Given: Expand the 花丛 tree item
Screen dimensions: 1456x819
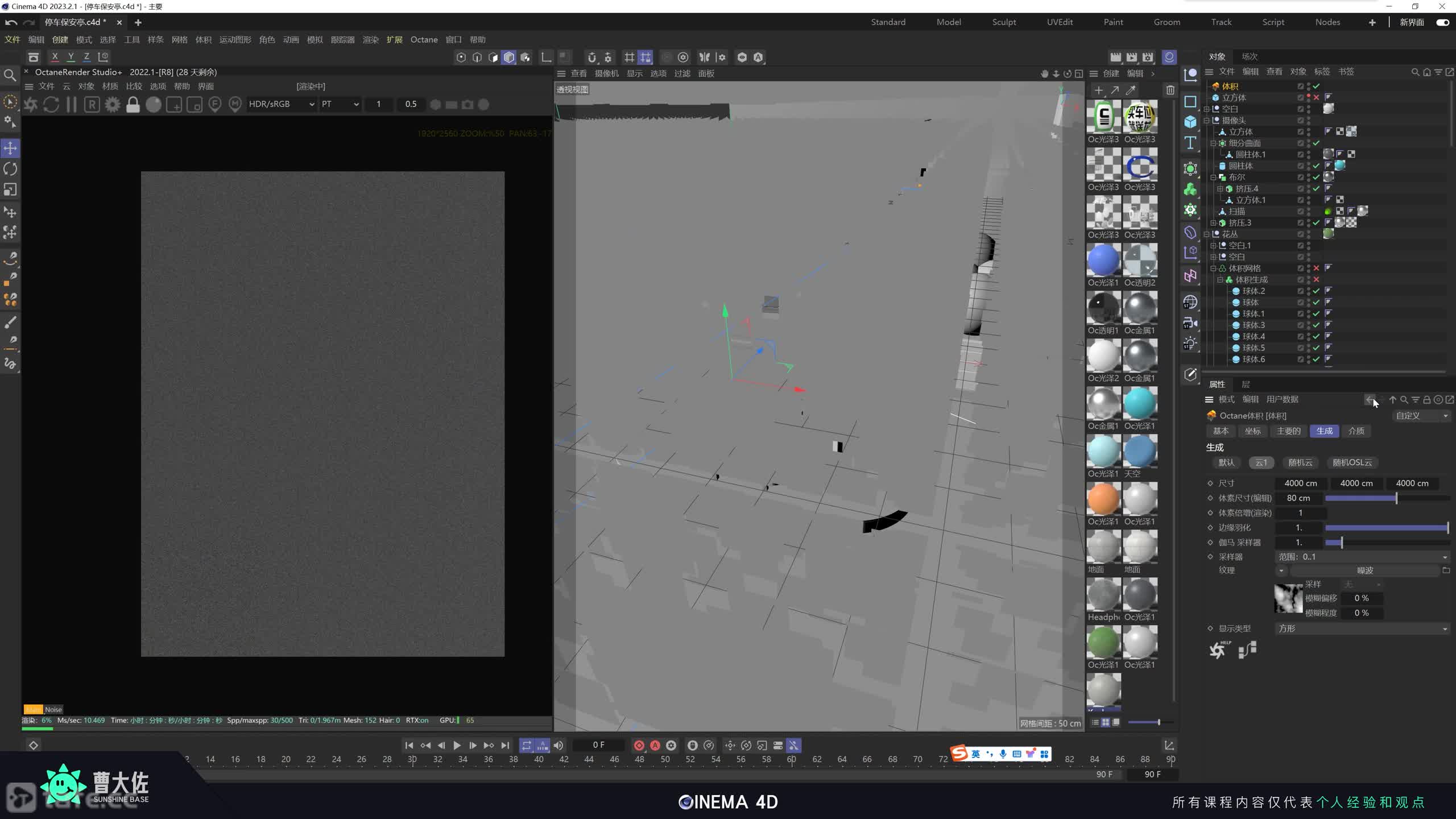Looking at the screenshot, I should point(1207,234).
